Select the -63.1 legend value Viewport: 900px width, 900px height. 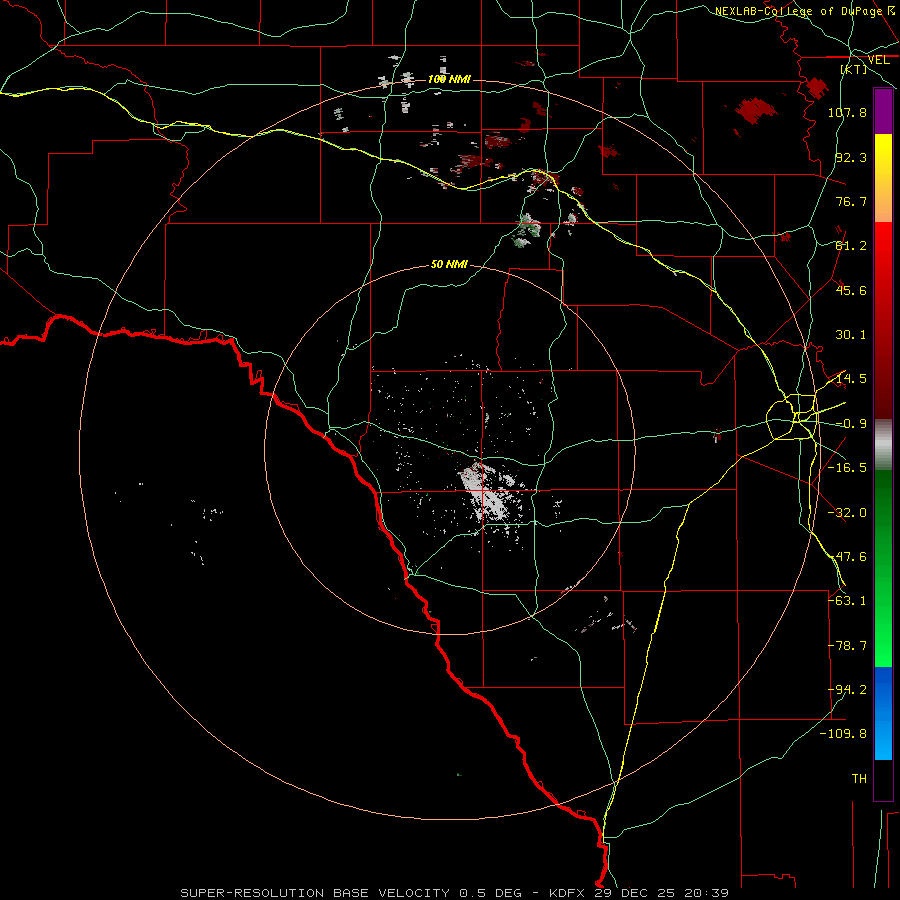pyautogui.click(x=847, y=601)
